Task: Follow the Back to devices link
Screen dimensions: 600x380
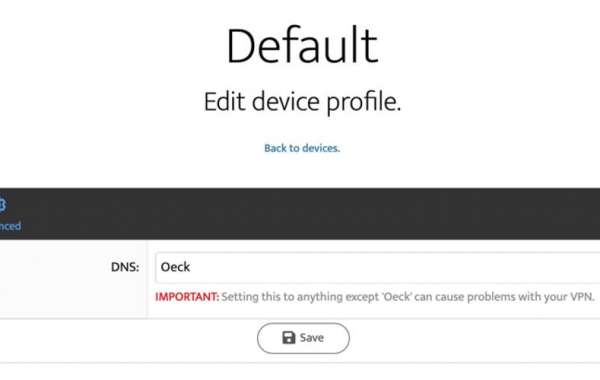Action: click(x=302, y=148)
